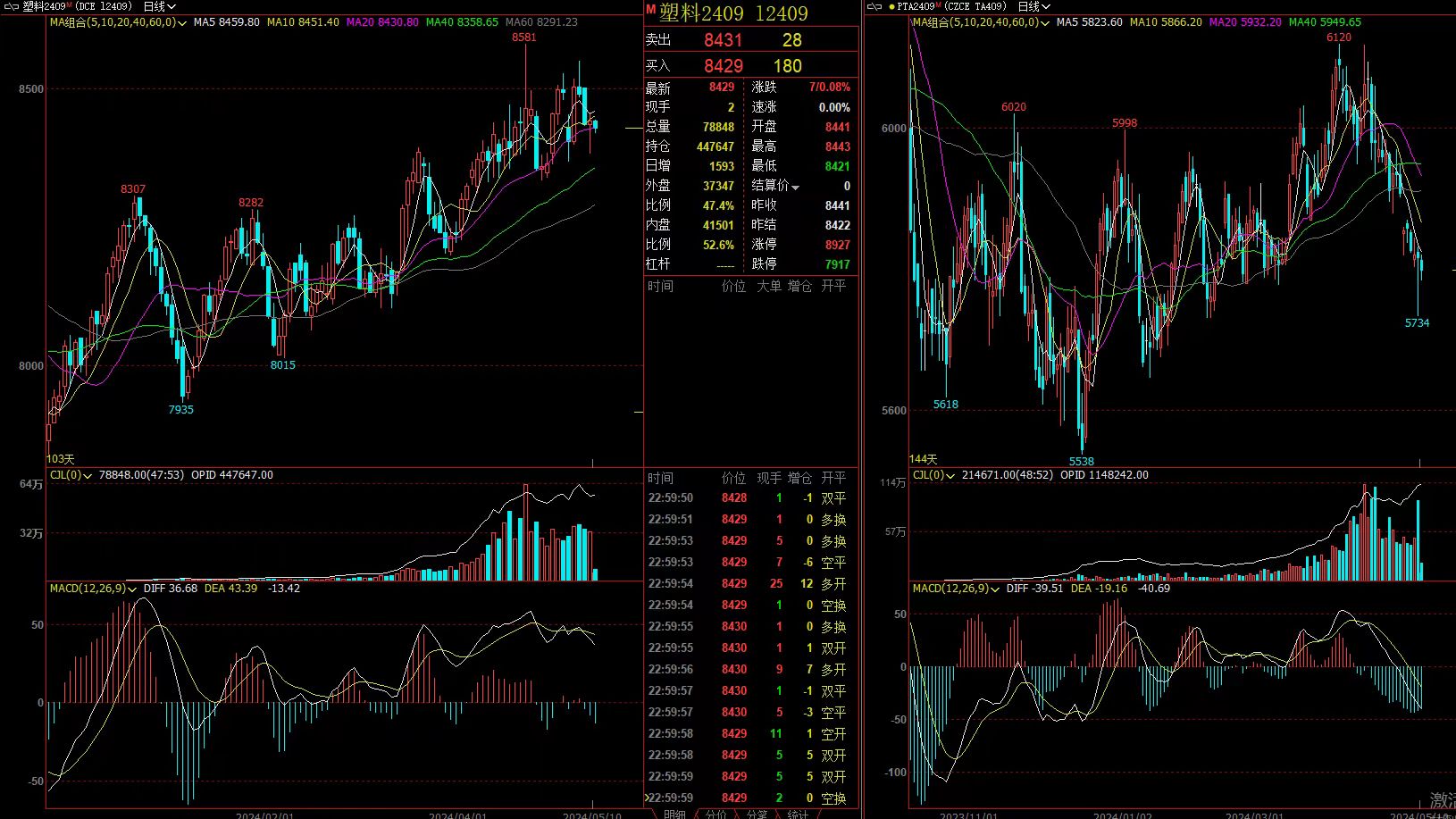This screenshot has height=819, width=1456.
Task: Open 日线 period dropdown on 塑料2409 chart
Action: 159,6
